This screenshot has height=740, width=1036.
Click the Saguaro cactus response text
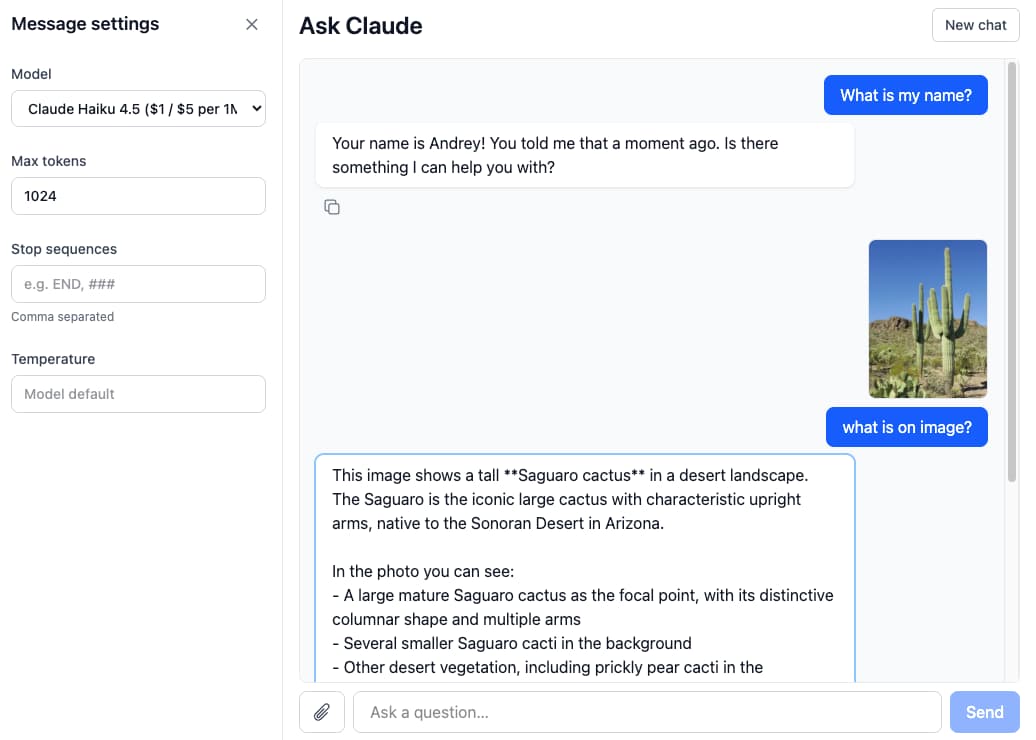point(585,570)
